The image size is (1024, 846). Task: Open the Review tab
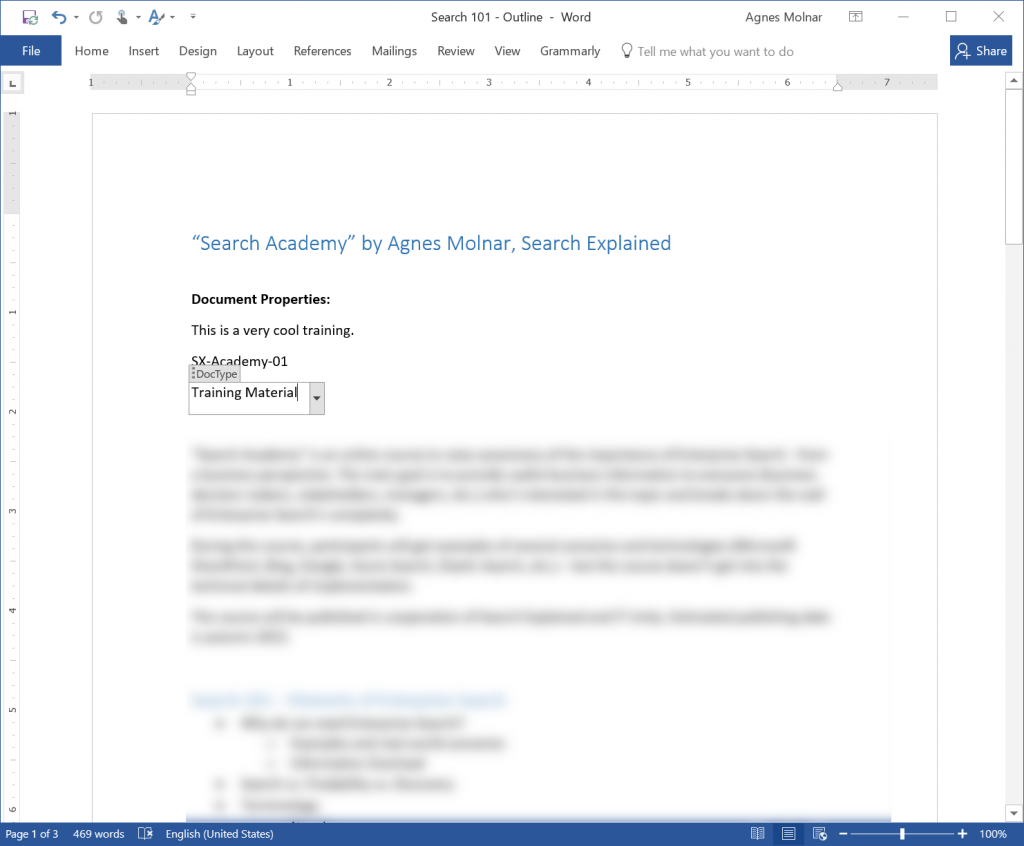(x=456, y=51)
